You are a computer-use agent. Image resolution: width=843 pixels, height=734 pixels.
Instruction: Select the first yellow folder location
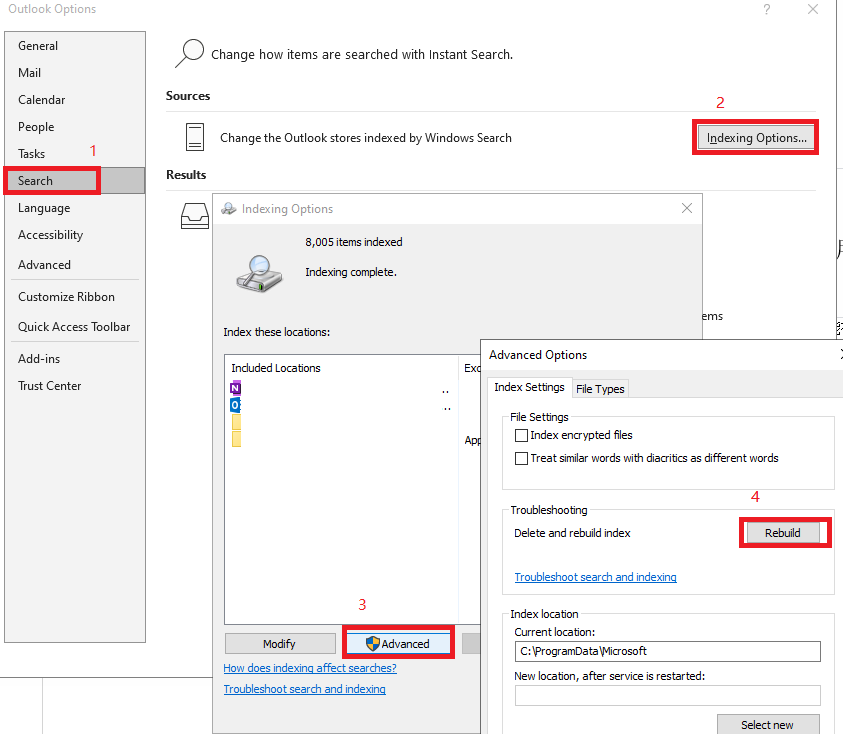pos(236,422)
